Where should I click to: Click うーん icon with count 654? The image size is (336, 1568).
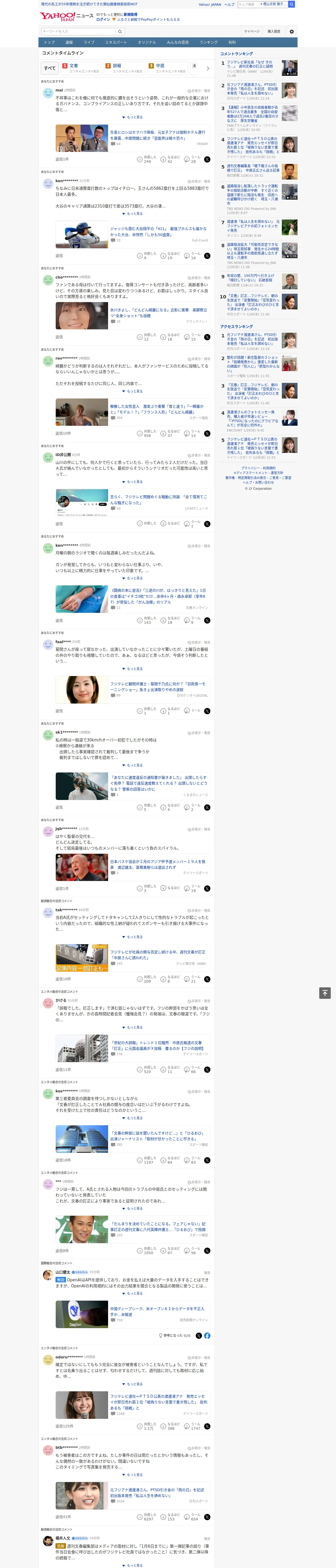187,1517
